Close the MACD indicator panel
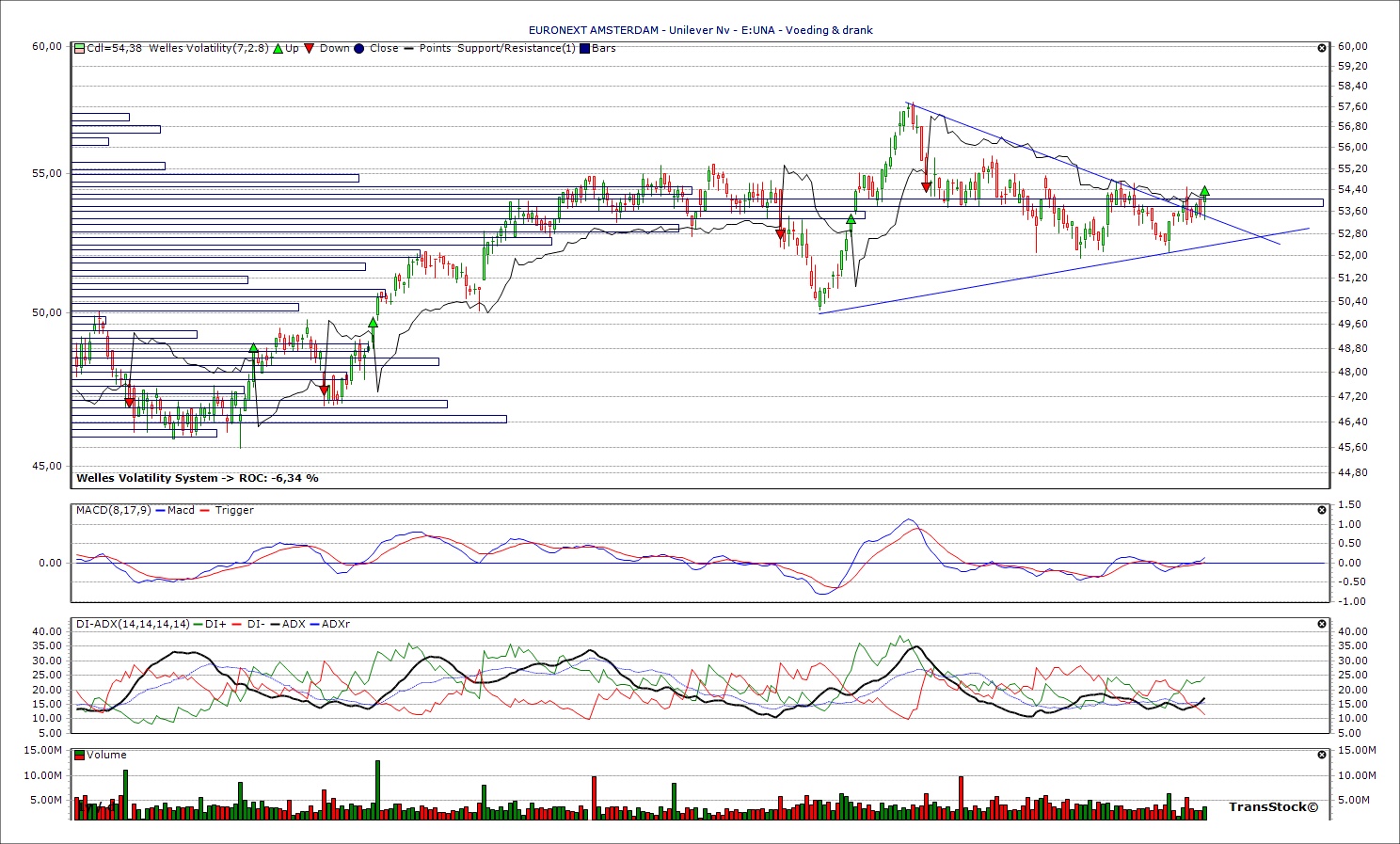 (x=1322, y=510)
